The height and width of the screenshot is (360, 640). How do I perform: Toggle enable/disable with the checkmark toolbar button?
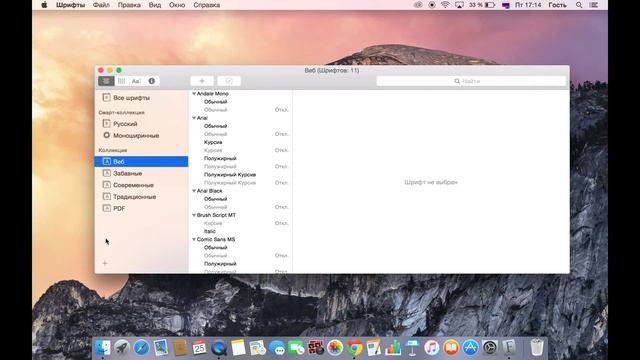(x=229, y=81)
